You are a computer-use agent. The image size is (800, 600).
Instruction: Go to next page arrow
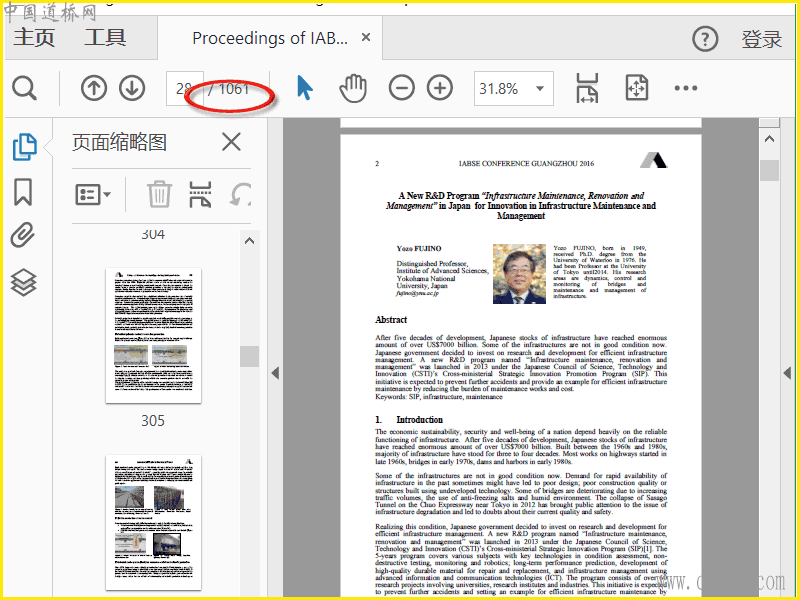pyautogui.click(x=132, y=88)
